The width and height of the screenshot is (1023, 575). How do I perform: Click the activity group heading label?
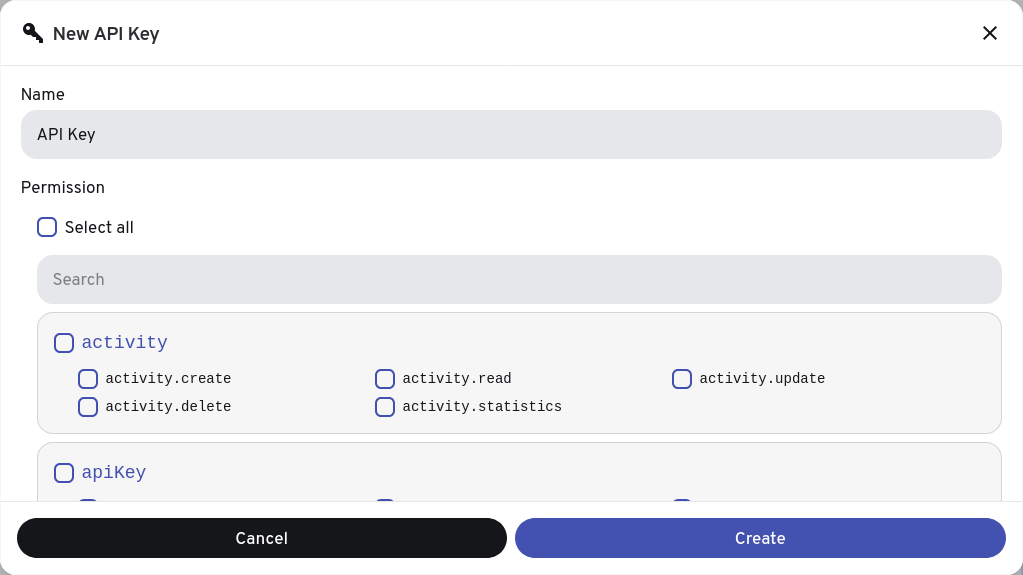click(x=125, y=343)
